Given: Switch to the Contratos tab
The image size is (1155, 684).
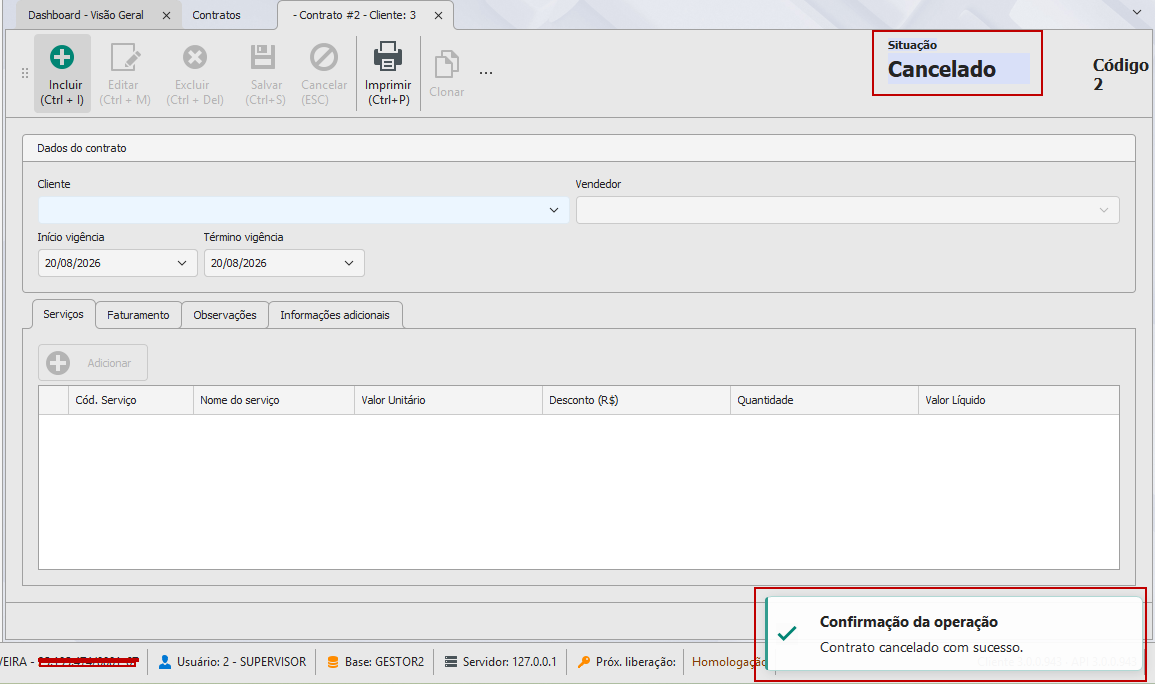Looking at the screenshot, I should pyautogui.click(x=217, y=15).
